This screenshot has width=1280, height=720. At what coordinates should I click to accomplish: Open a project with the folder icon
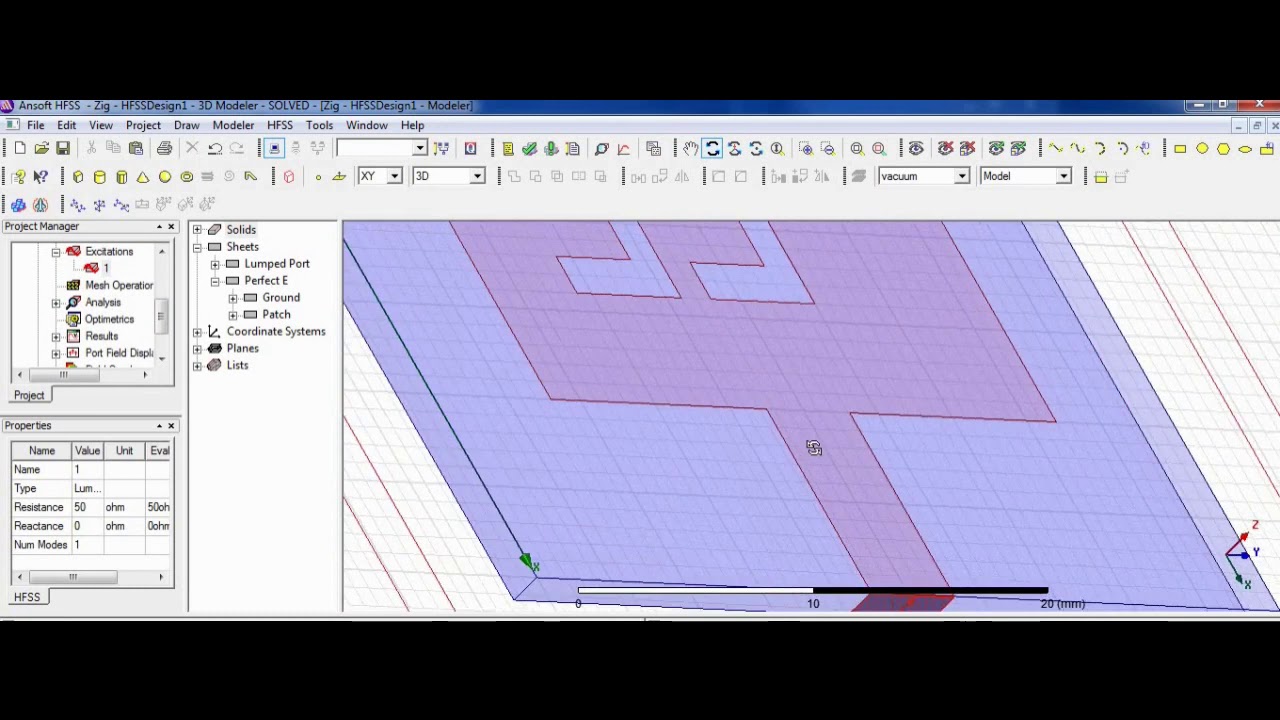pyautogui.click(x=41, y=148)
